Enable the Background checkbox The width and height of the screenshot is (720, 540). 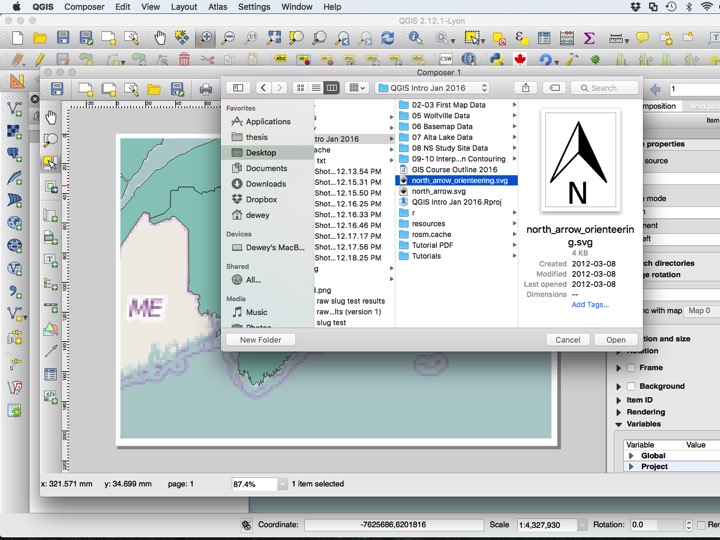(631, 386)
